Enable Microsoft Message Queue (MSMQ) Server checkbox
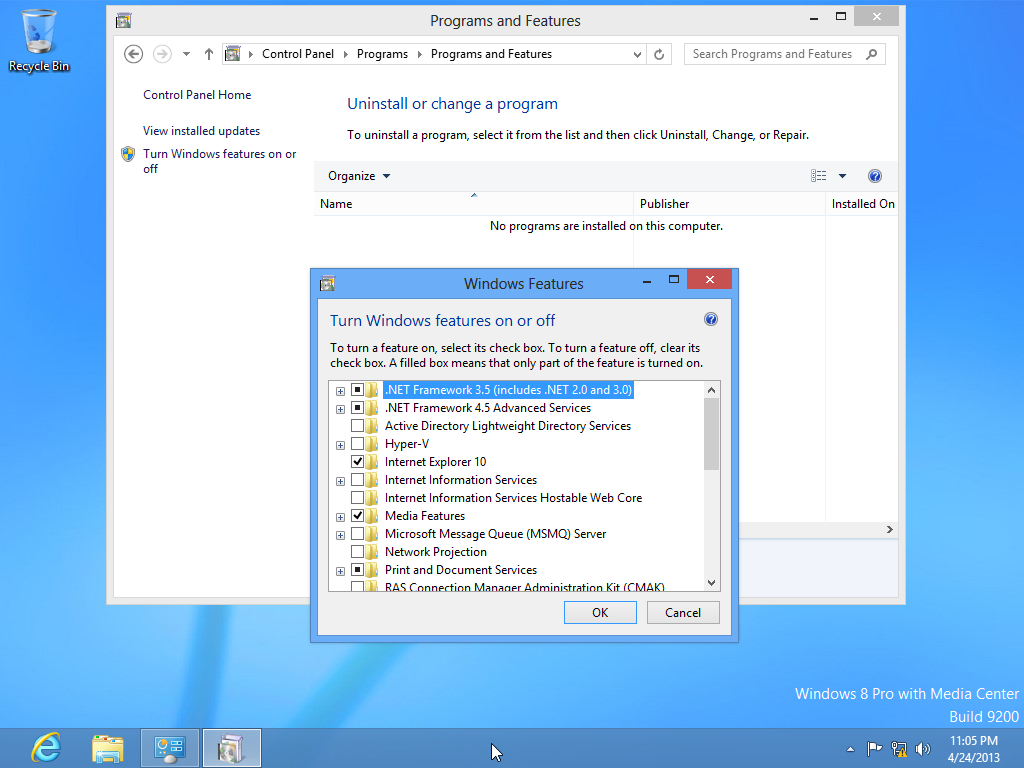 (357, 534)
